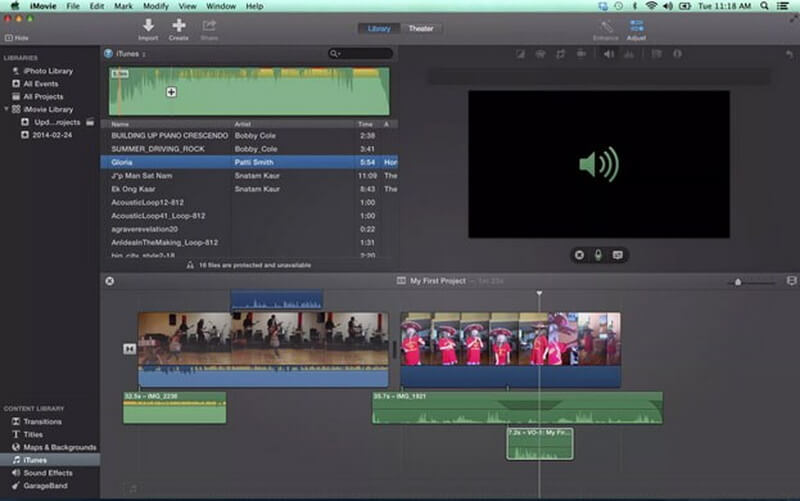Select iTunes in the Content Library

pyautogui.click(x=50, y=460)
